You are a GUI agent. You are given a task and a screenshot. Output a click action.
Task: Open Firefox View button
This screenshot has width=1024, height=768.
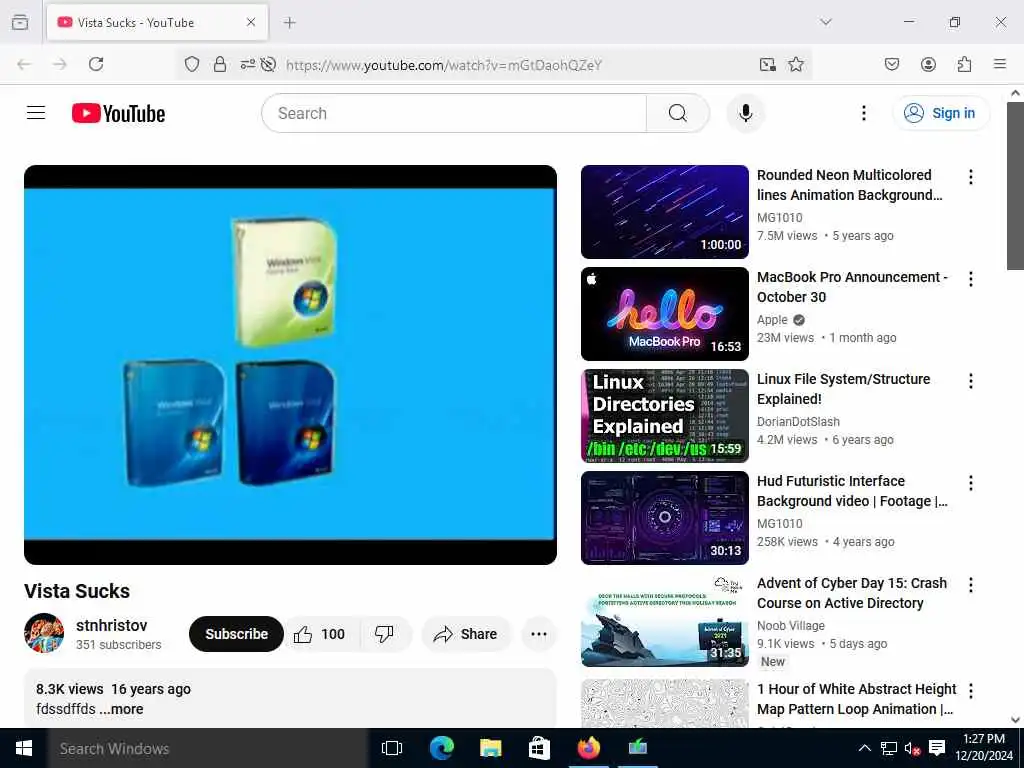click(x=20, y=22)
